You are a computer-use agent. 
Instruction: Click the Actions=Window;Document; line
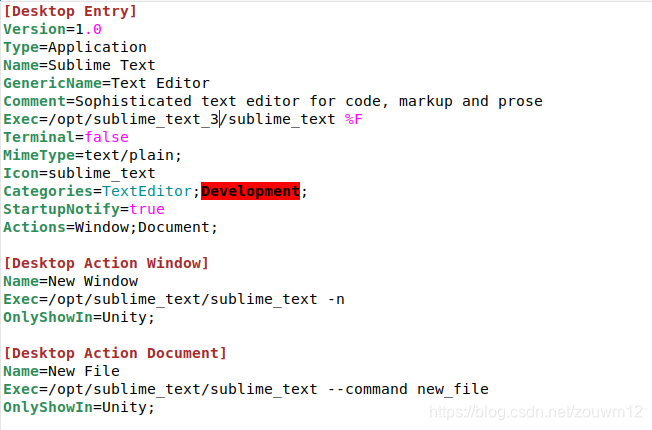coord(111,227)
